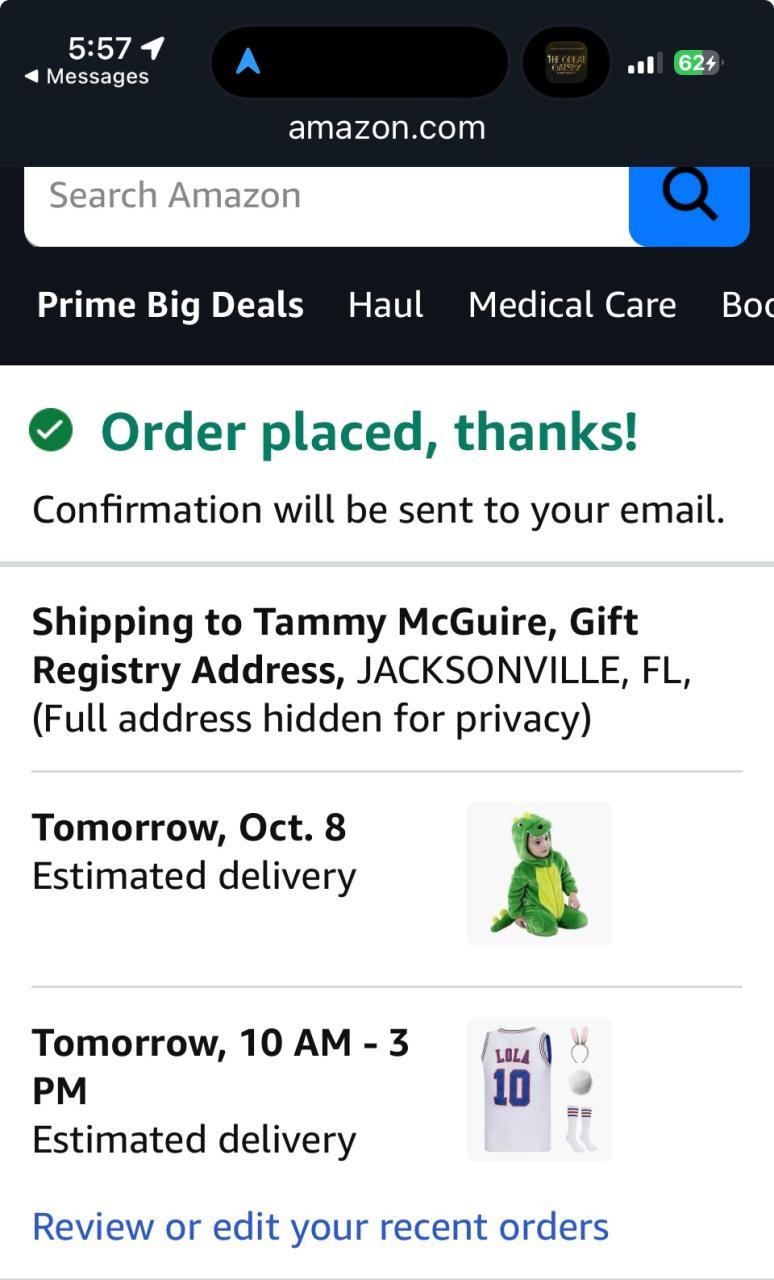The image size is (774, 1280).
Task: Tap the Tomorrow 10 AM - 3 PM delivery
Action: point(220,1090)
